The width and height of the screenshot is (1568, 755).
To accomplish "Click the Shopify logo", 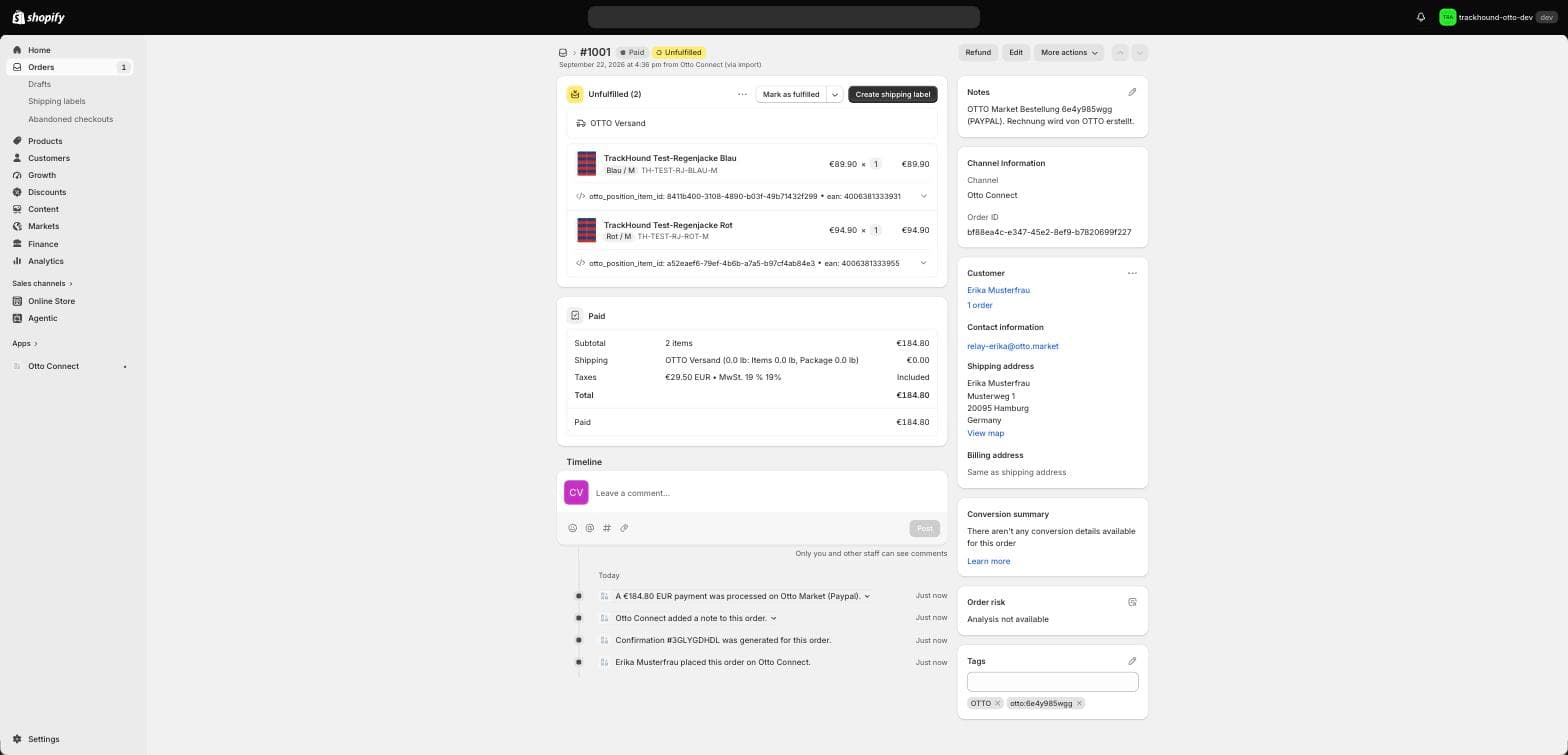I will coord(38,17).
